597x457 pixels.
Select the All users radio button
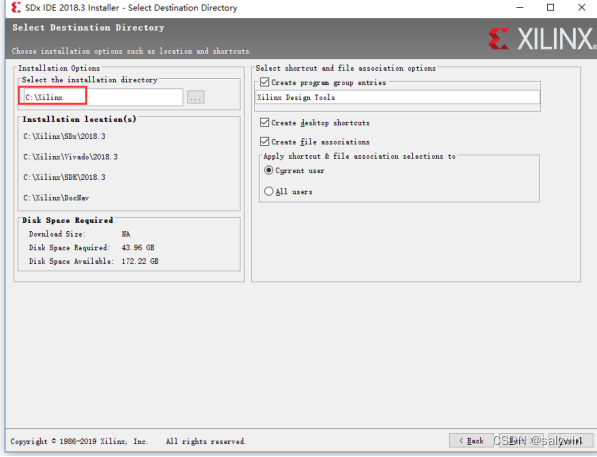269,191
